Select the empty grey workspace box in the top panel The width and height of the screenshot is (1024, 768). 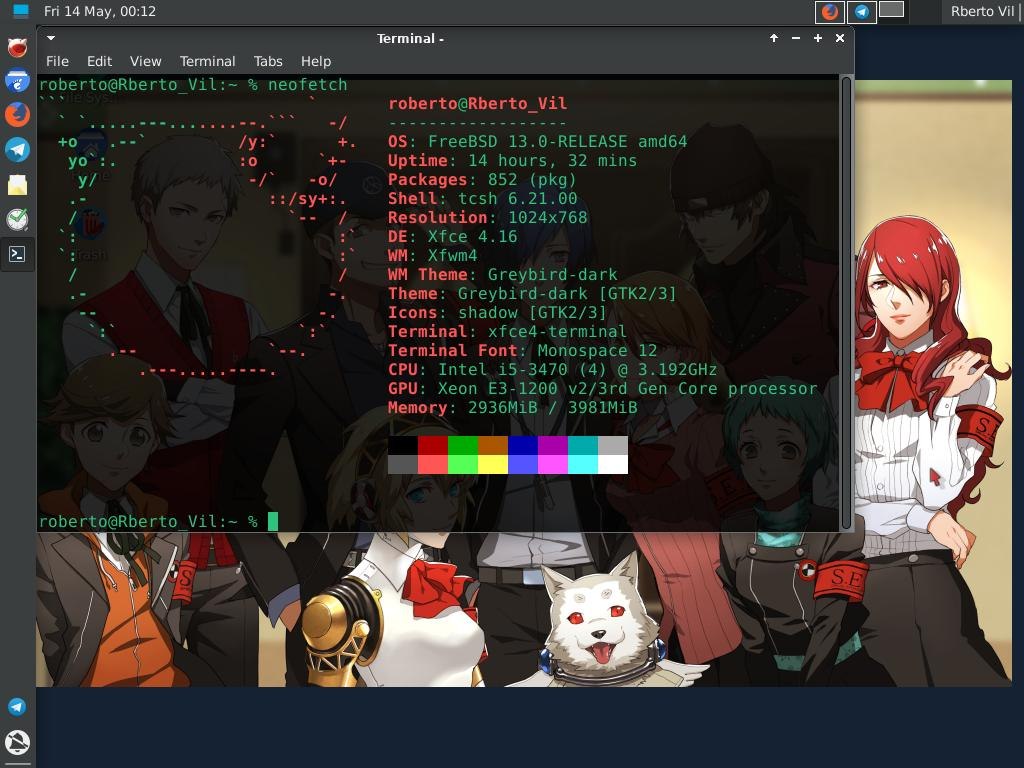click(891, 9)
